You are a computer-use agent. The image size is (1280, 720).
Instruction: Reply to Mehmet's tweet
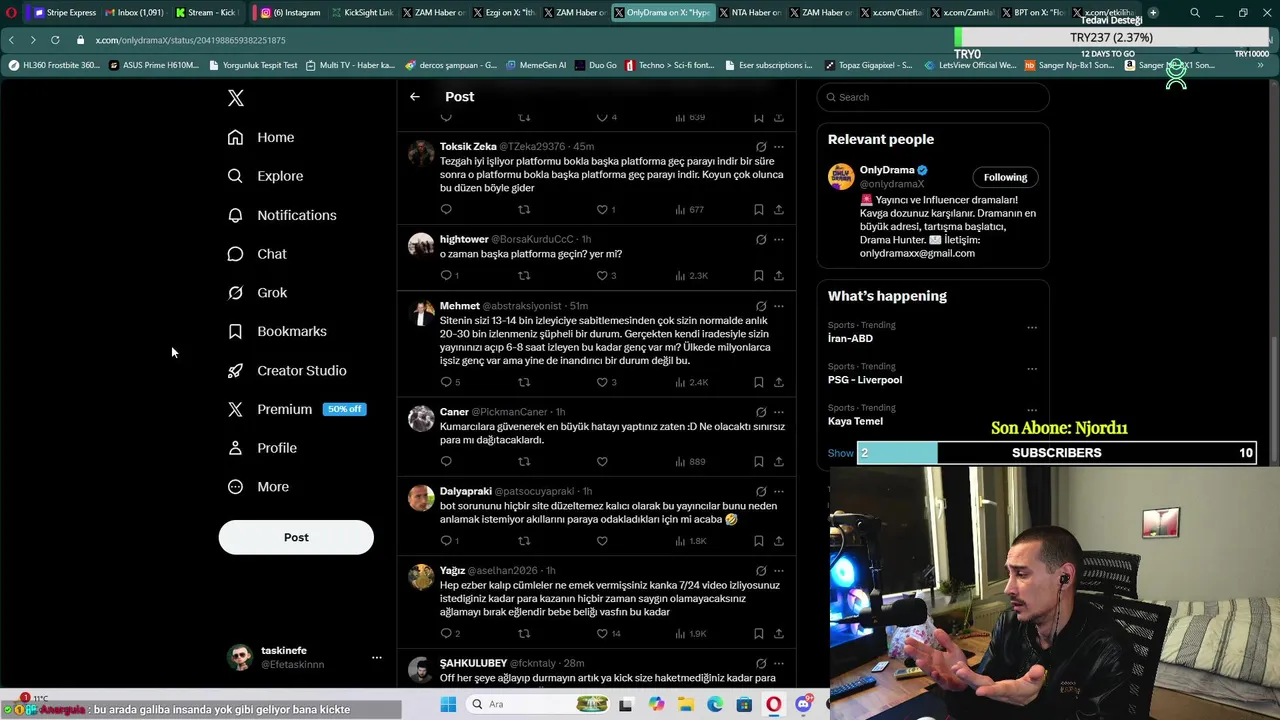point(446,382)
